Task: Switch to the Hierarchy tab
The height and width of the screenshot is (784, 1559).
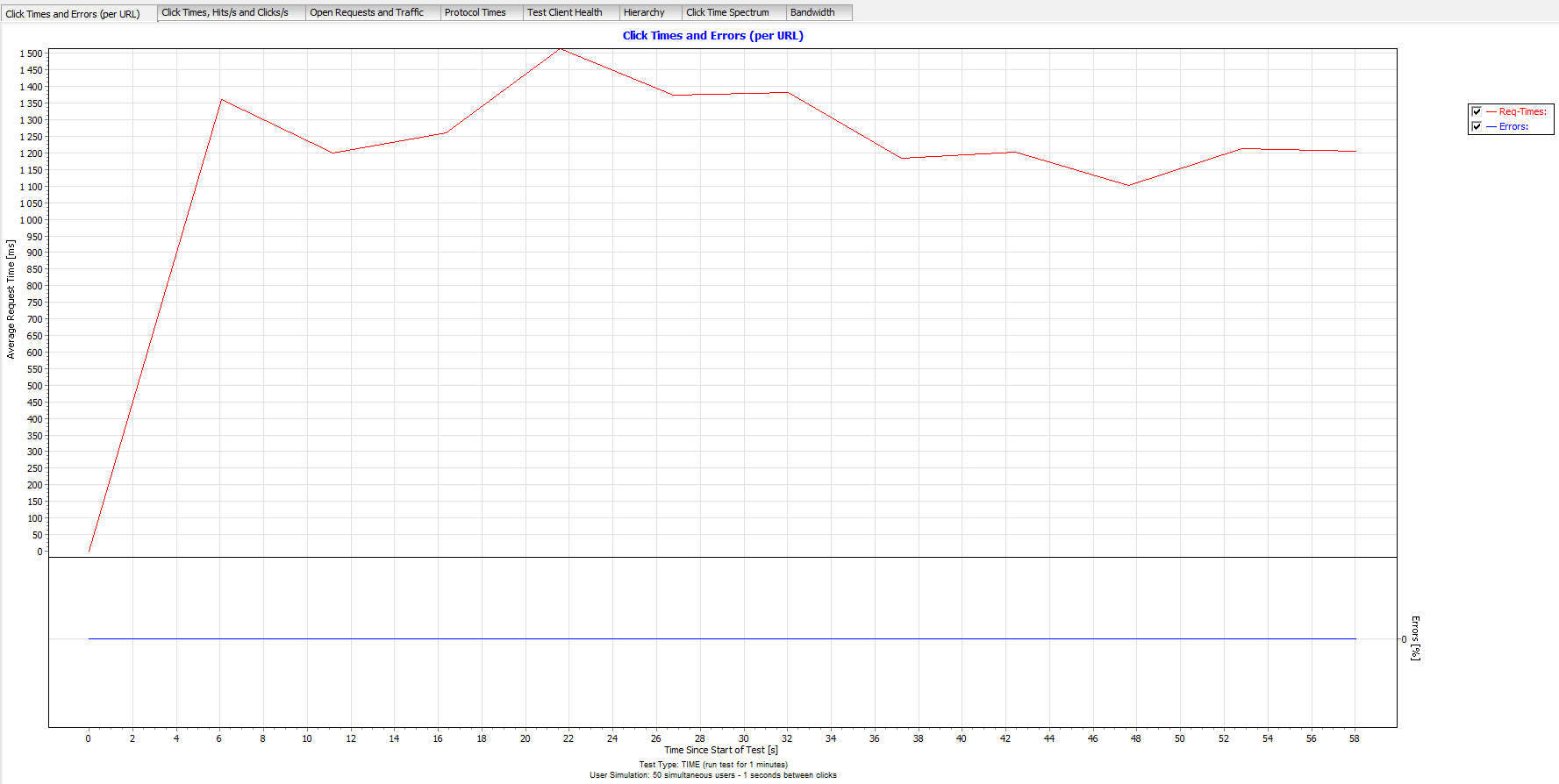Action: pyautogui.click(x=651, y=12)
